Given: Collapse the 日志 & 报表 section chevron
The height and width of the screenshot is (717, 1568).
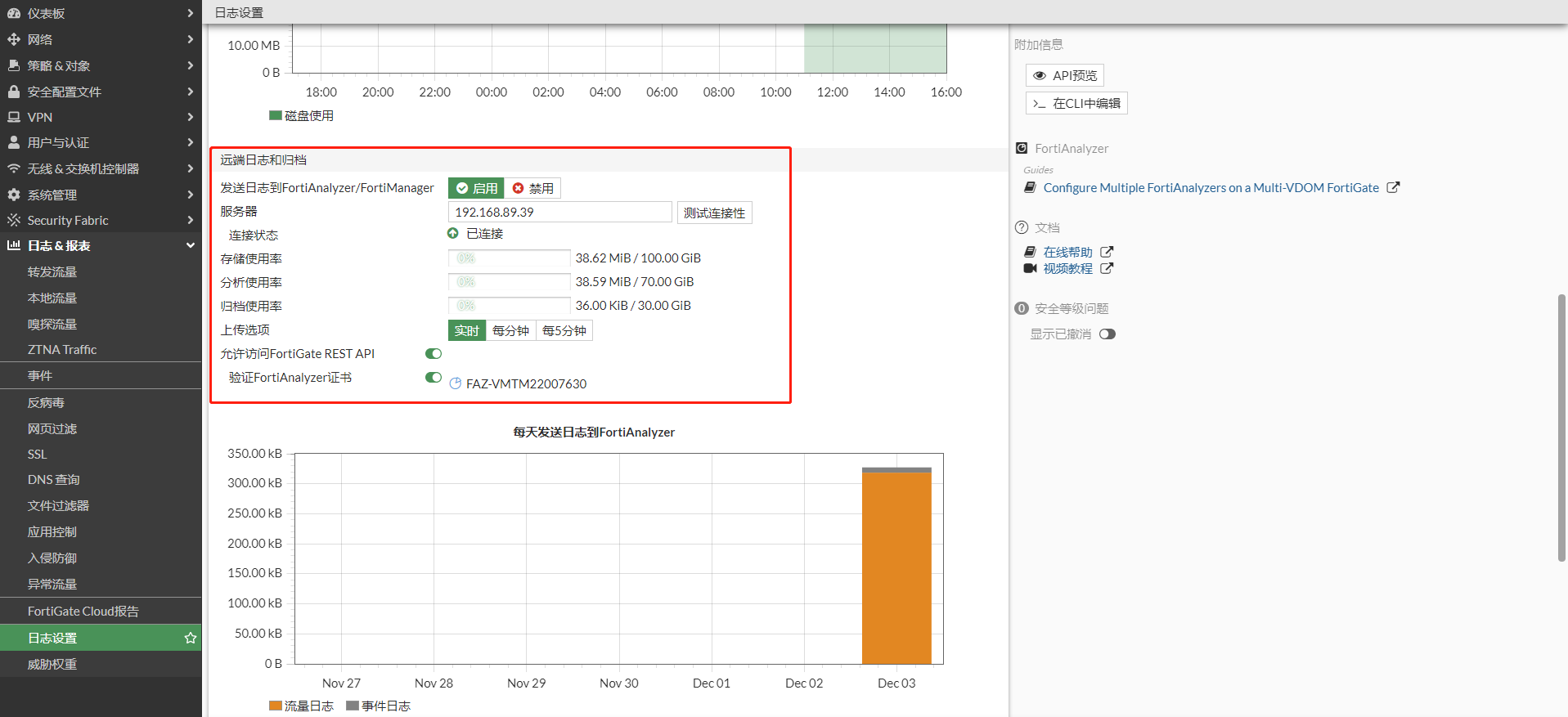Looking at the screenshot, I should (191, 245).
